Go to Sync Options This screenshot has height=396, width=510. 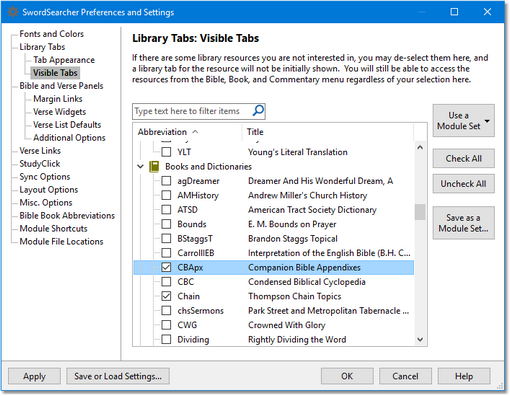[x=45, y=177]
